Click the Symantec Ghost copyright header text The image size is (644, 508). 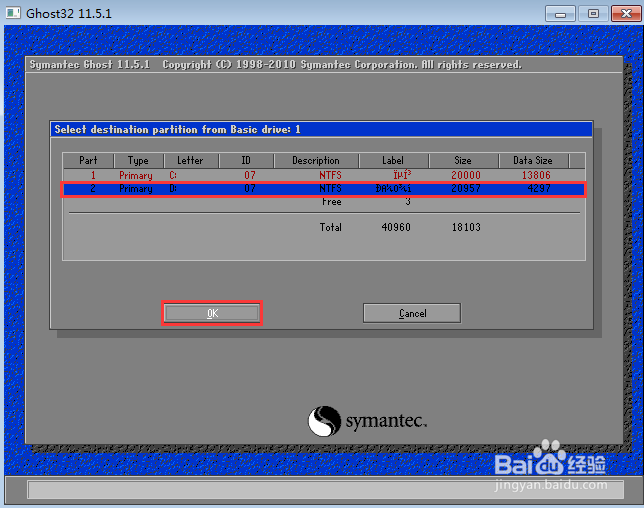click(276, 65)
